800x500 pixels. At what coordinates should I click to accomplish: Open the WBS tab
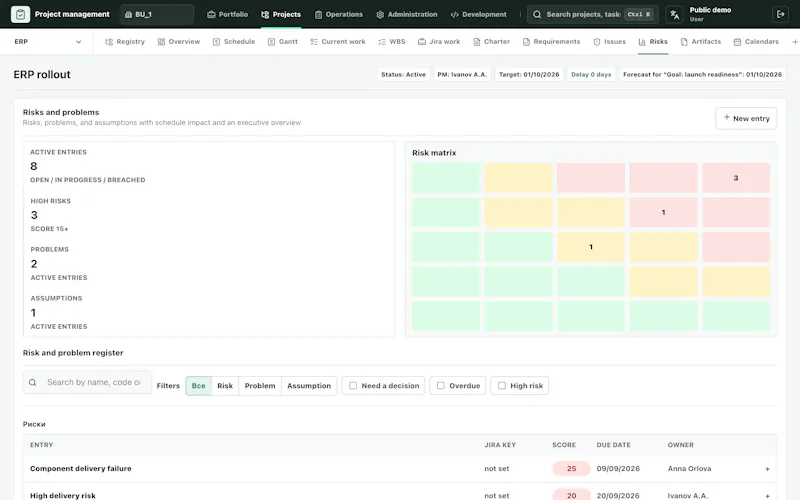391,42
